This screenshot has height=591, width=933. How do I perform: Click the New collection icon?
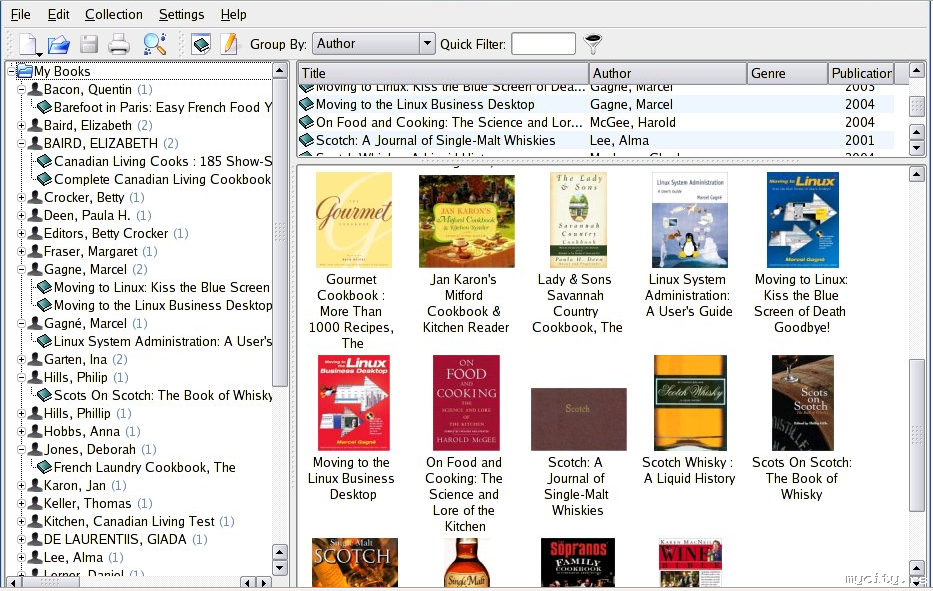(27, 44)
